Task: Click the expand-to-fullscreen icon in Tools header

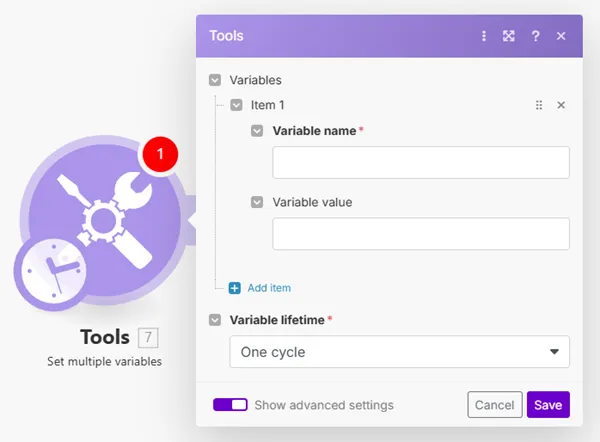Action: [509, 36]
